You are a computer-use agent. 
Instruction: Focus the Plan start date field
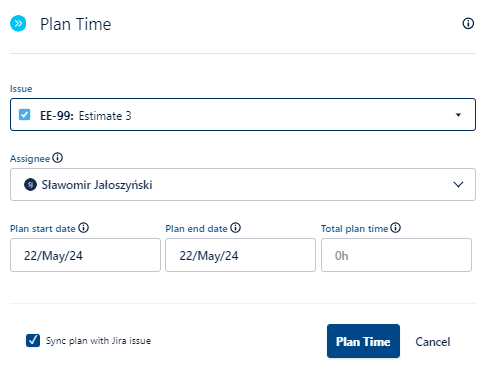pos(85,255)
